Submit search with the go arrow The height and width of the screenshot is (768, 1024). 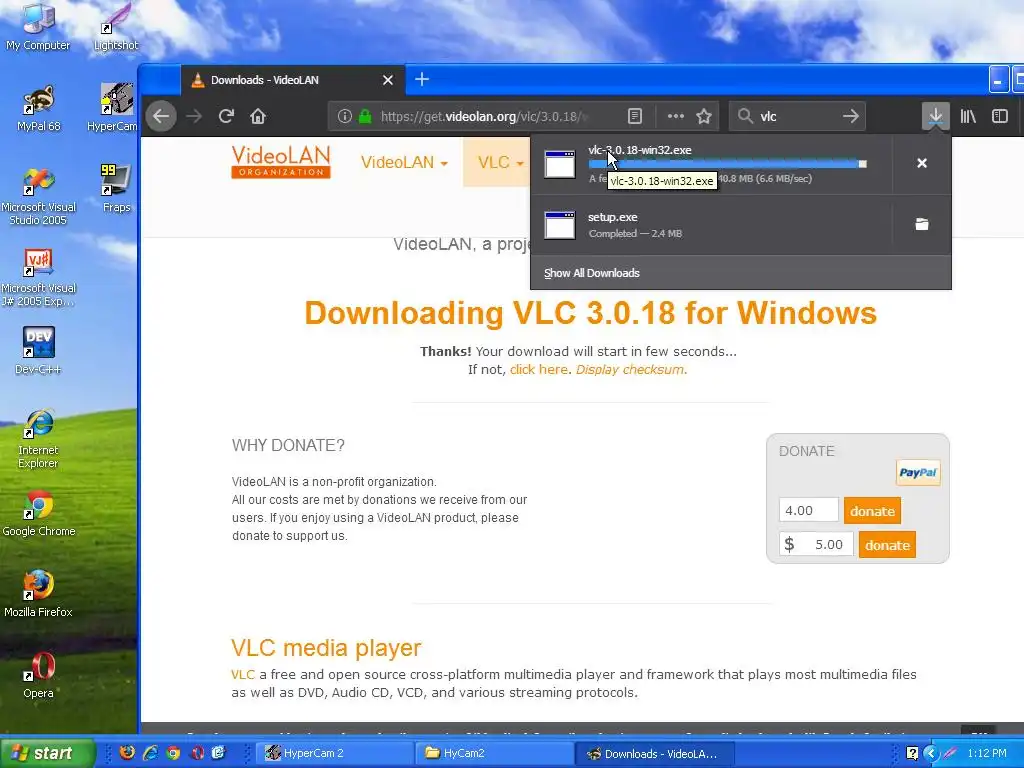coord(850,116)
